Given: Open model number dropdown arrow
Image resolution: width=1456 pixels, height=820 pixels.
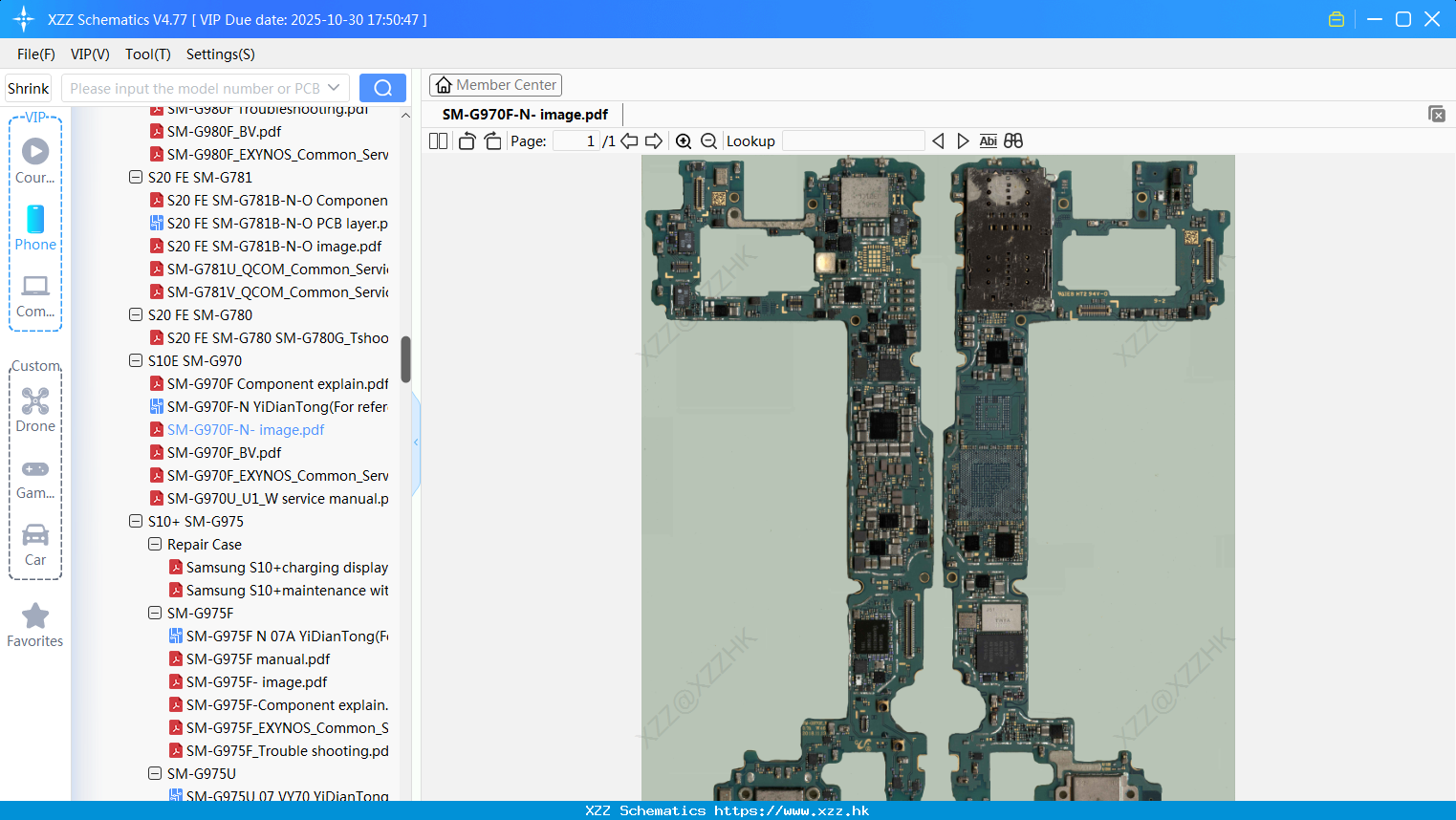Looking at the screenshot, I should coord(334,88).
